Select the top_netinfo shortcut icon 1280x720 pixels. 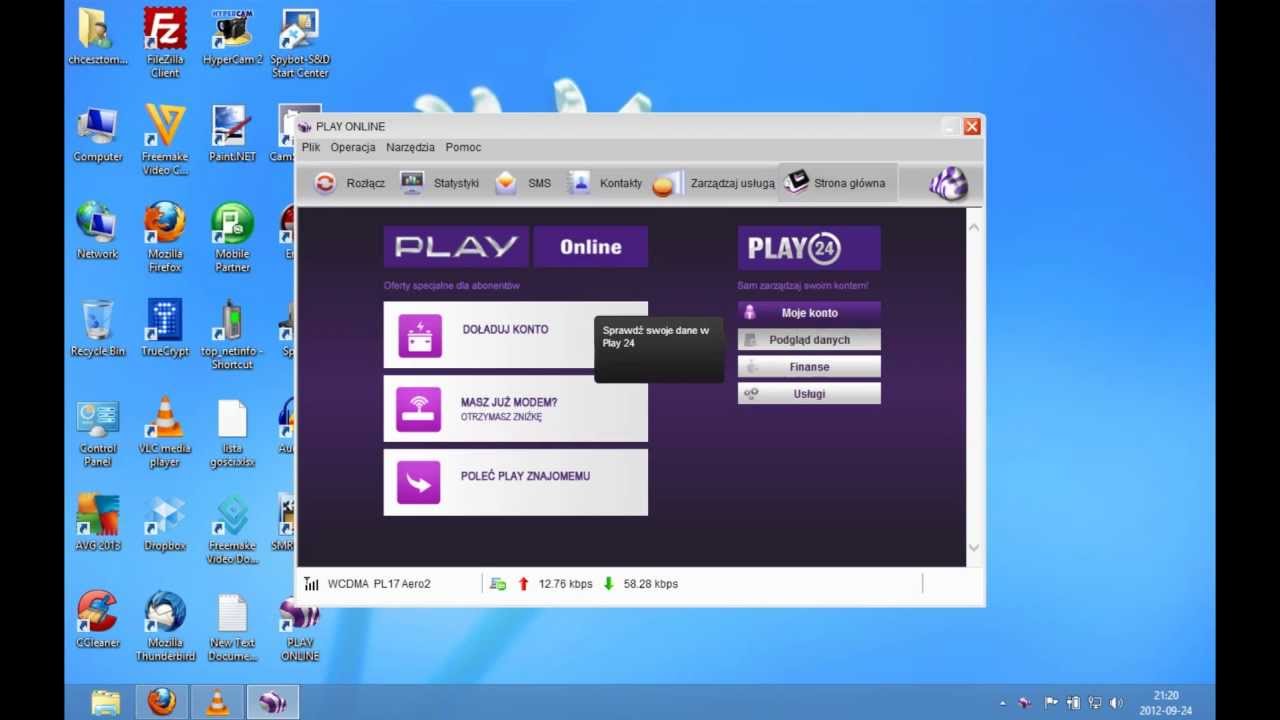pyautogui.click(x=232, y=335)
